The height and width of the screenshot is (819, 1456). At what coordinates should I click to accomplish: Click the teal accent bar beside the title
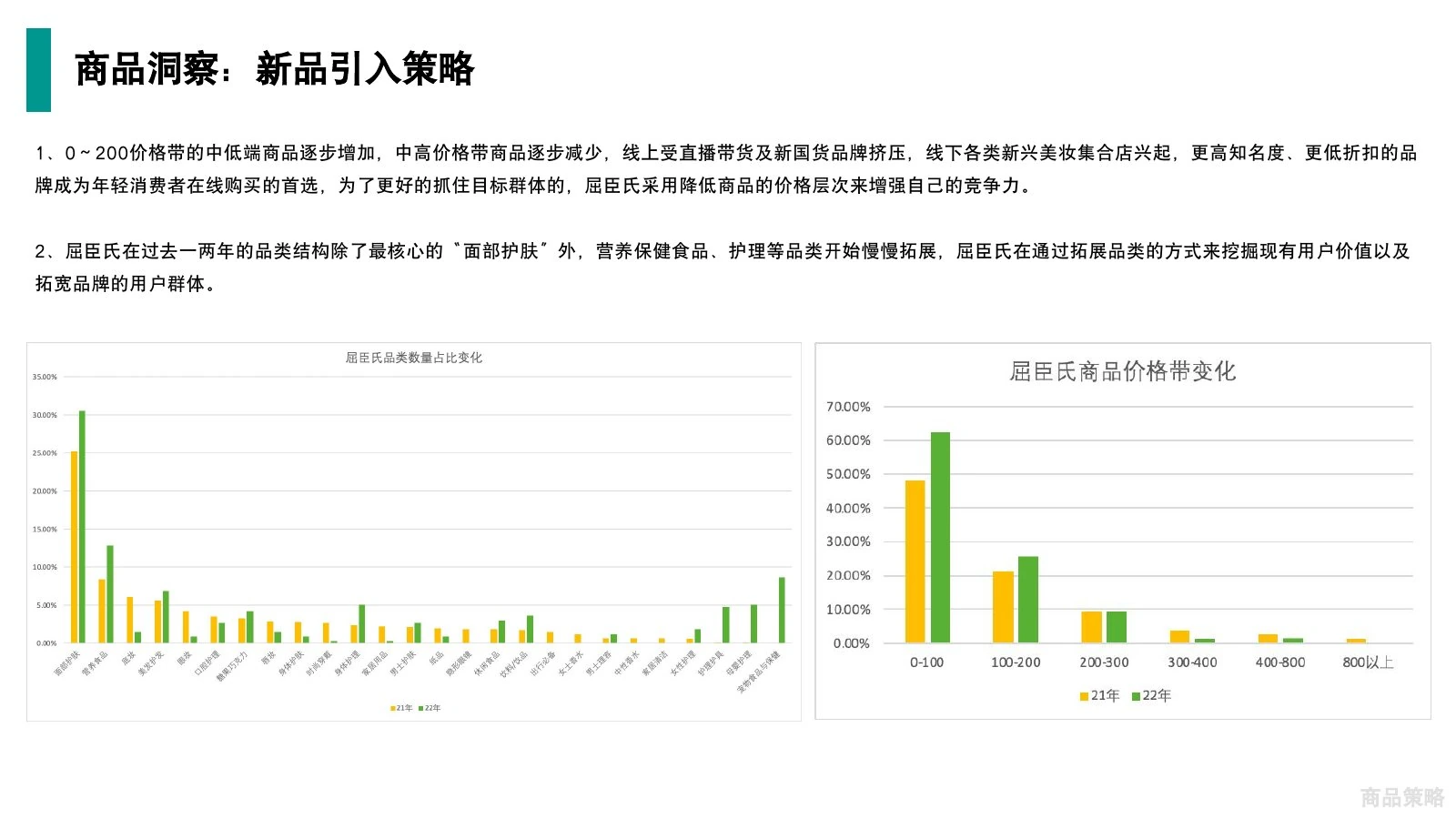pyautogui.click(x=38, y=70)
